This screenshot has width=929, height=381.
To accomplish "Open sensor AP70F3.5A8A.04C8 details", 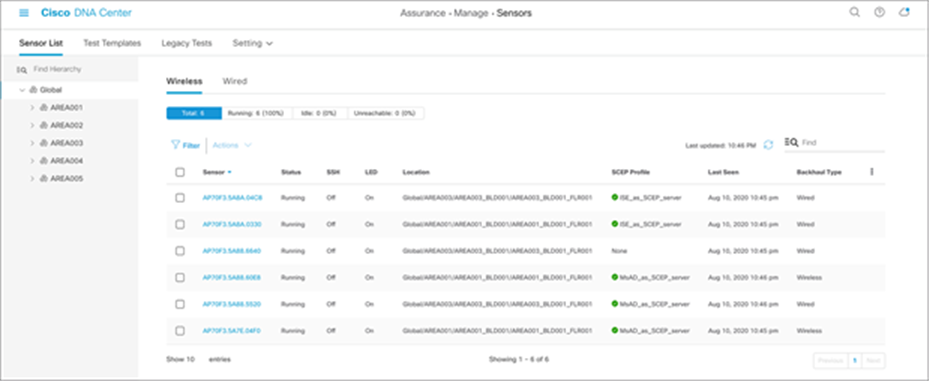I will (x=232, y=198).
